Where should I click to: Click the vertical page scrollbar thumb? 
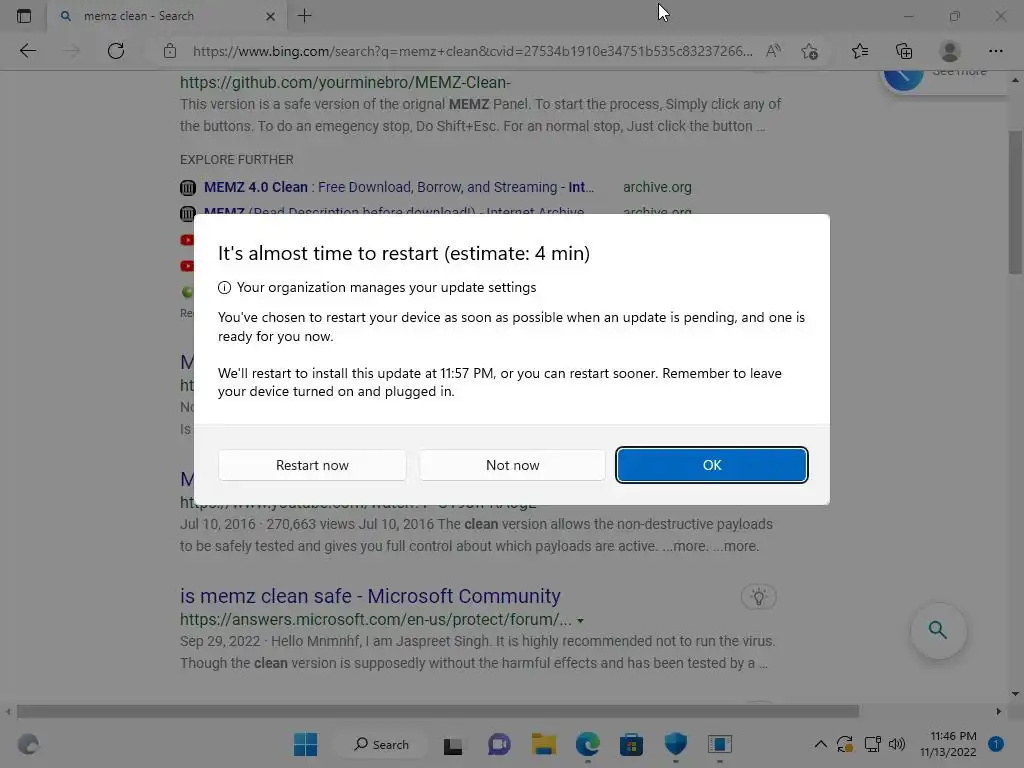[x=1015, y=202]
